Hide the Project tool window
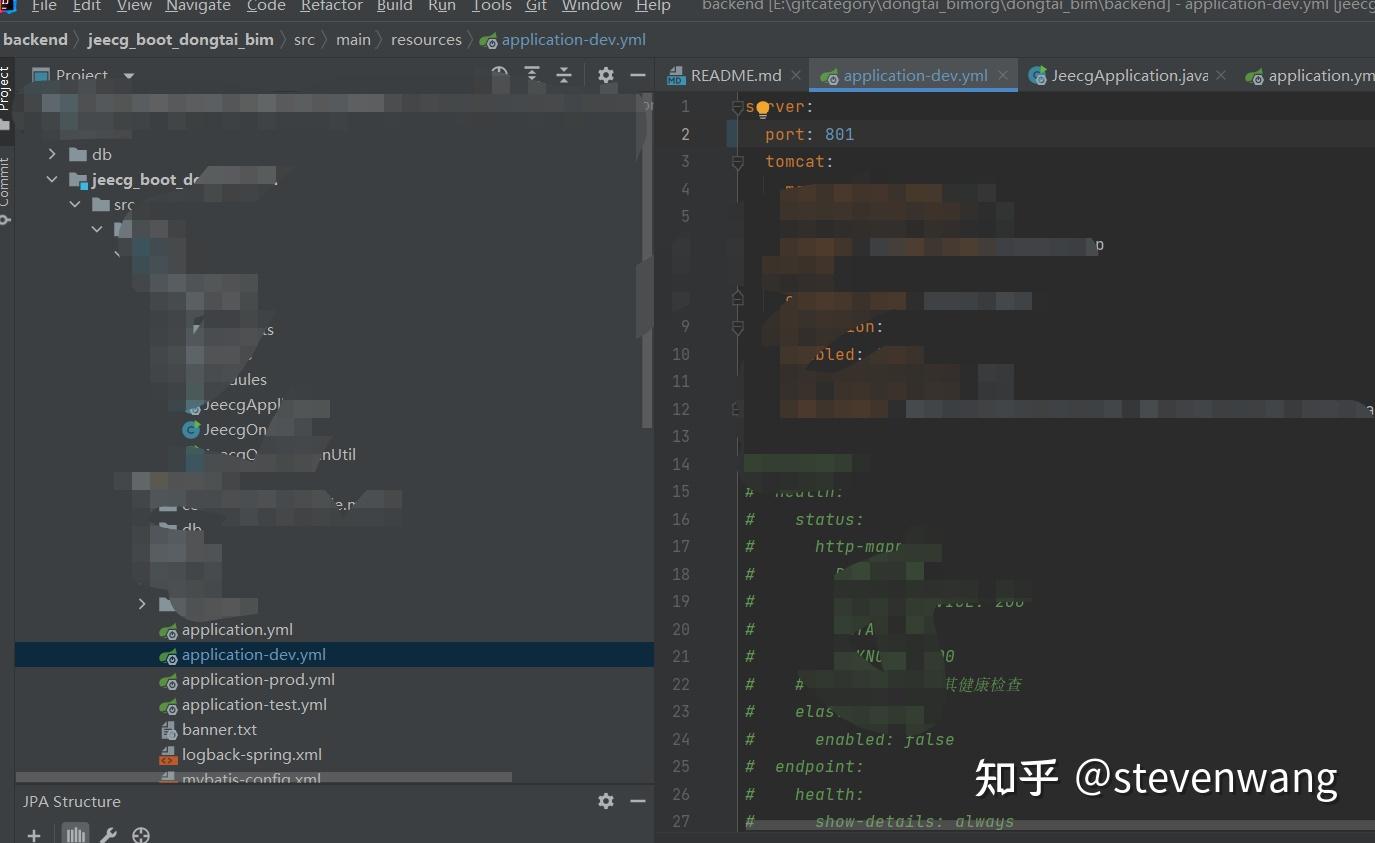 point(637,75)
